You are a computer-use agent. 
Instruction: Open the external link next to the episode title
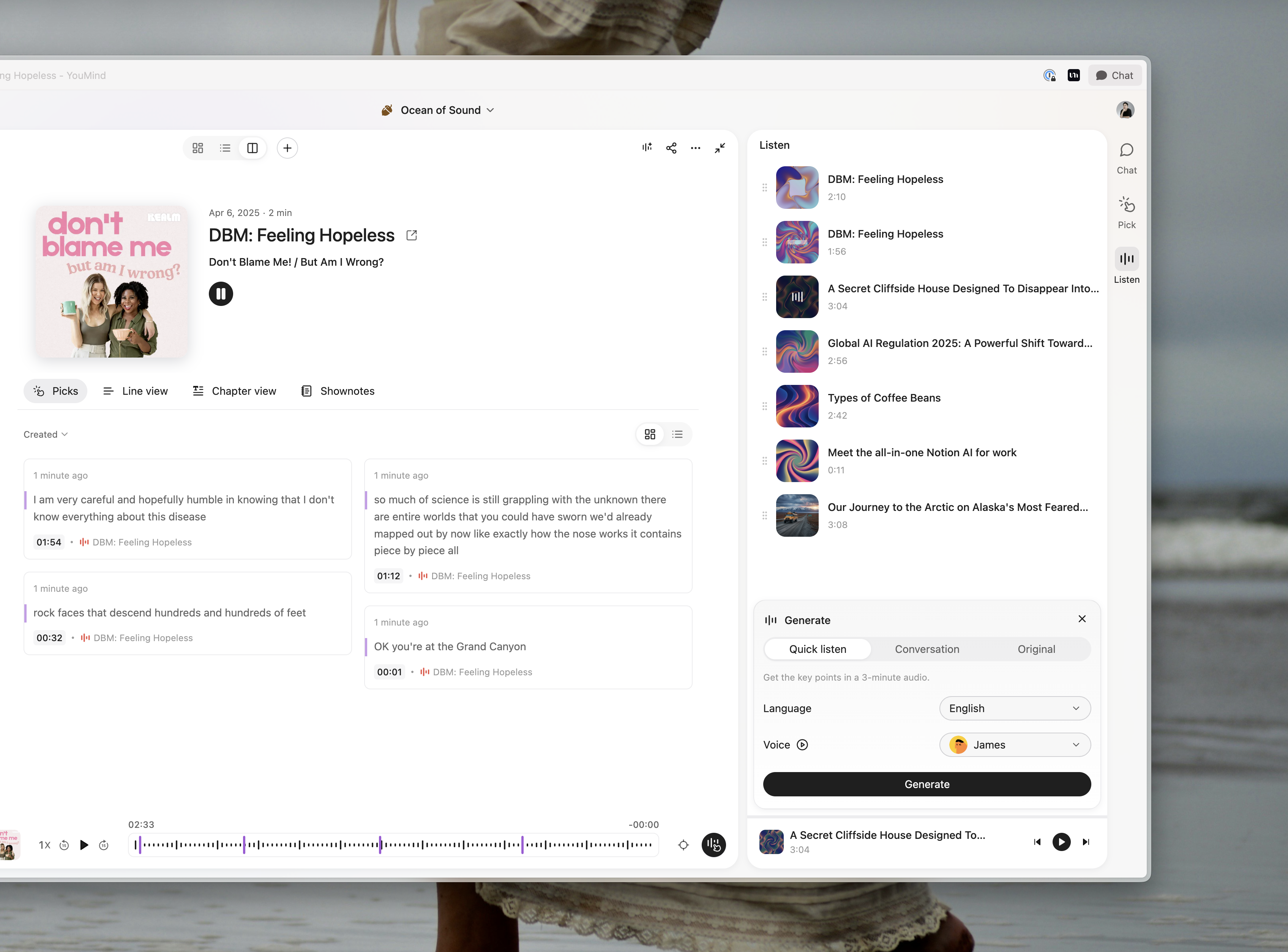pyautogui.click(x=412, y=235)
